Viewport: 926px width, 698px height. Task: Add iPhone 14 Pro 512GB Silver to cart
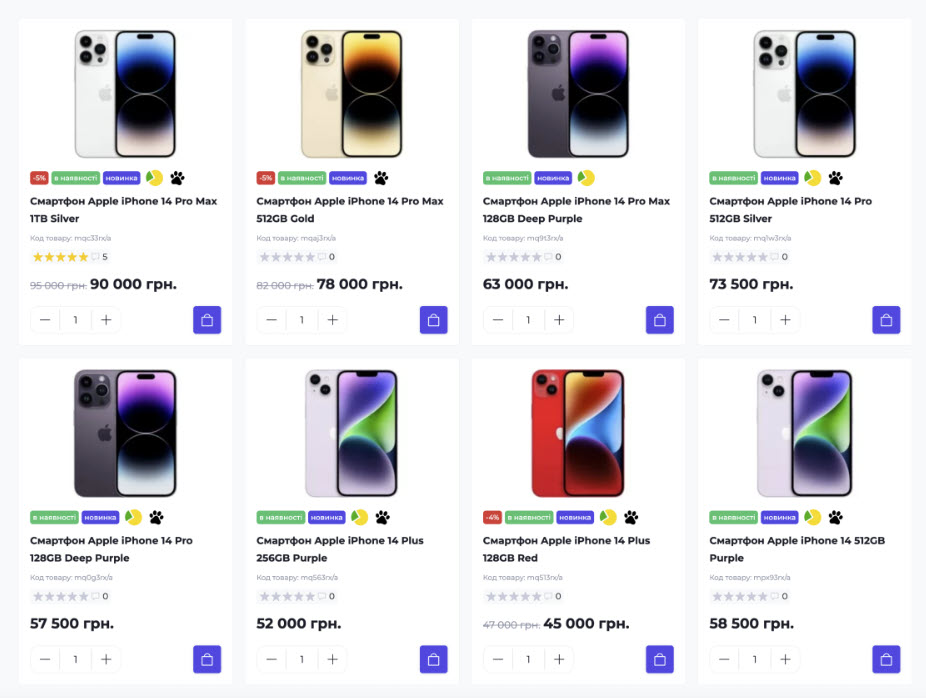886,320
